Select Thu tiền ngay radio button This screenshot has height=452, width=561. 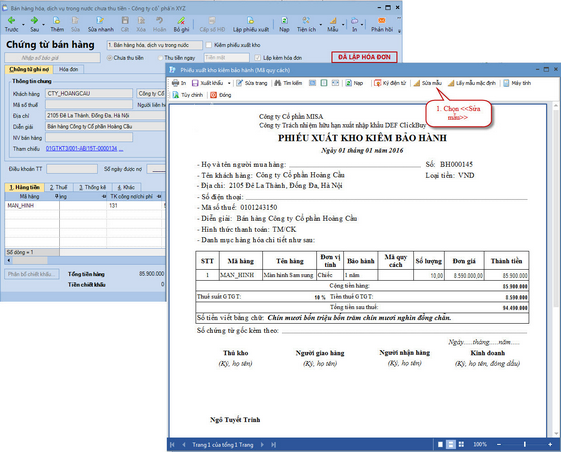(x=160, y=58)
